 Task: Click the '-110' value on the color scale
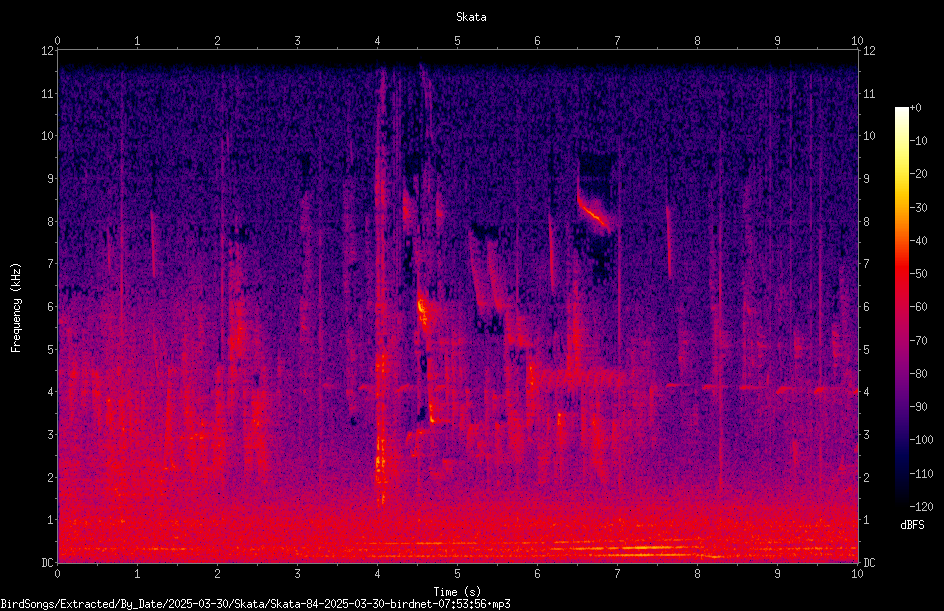pyautogui.click(x=921, y=474)
